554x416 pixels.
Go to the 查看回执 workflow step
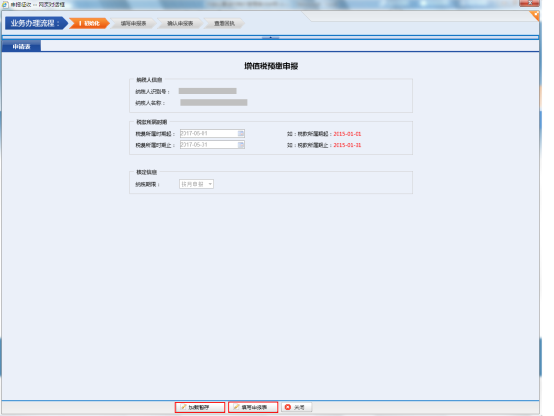(x=224, y=23)
